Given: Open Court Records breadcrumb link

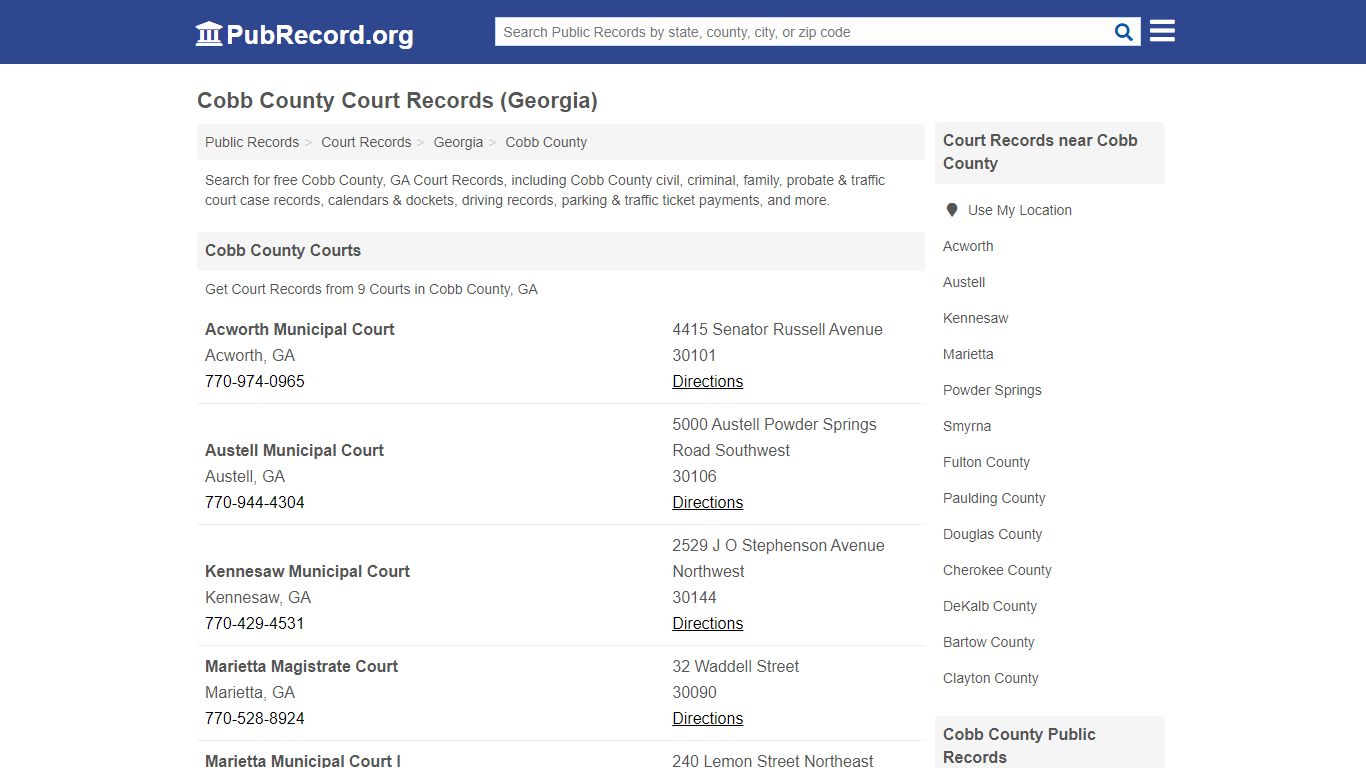Looking at the screenshot, I should click(366, 142).
